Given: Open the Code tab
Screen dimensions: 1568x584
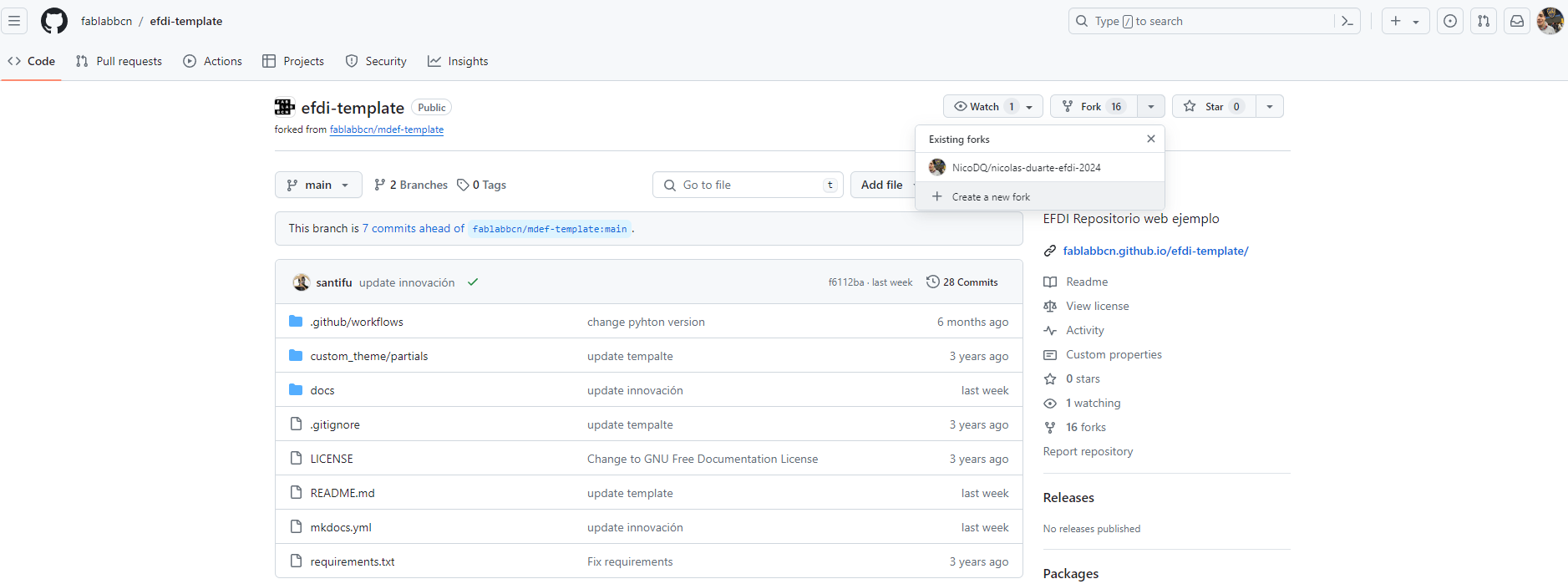Looking at the screenshot, I should tap(31, 61).
